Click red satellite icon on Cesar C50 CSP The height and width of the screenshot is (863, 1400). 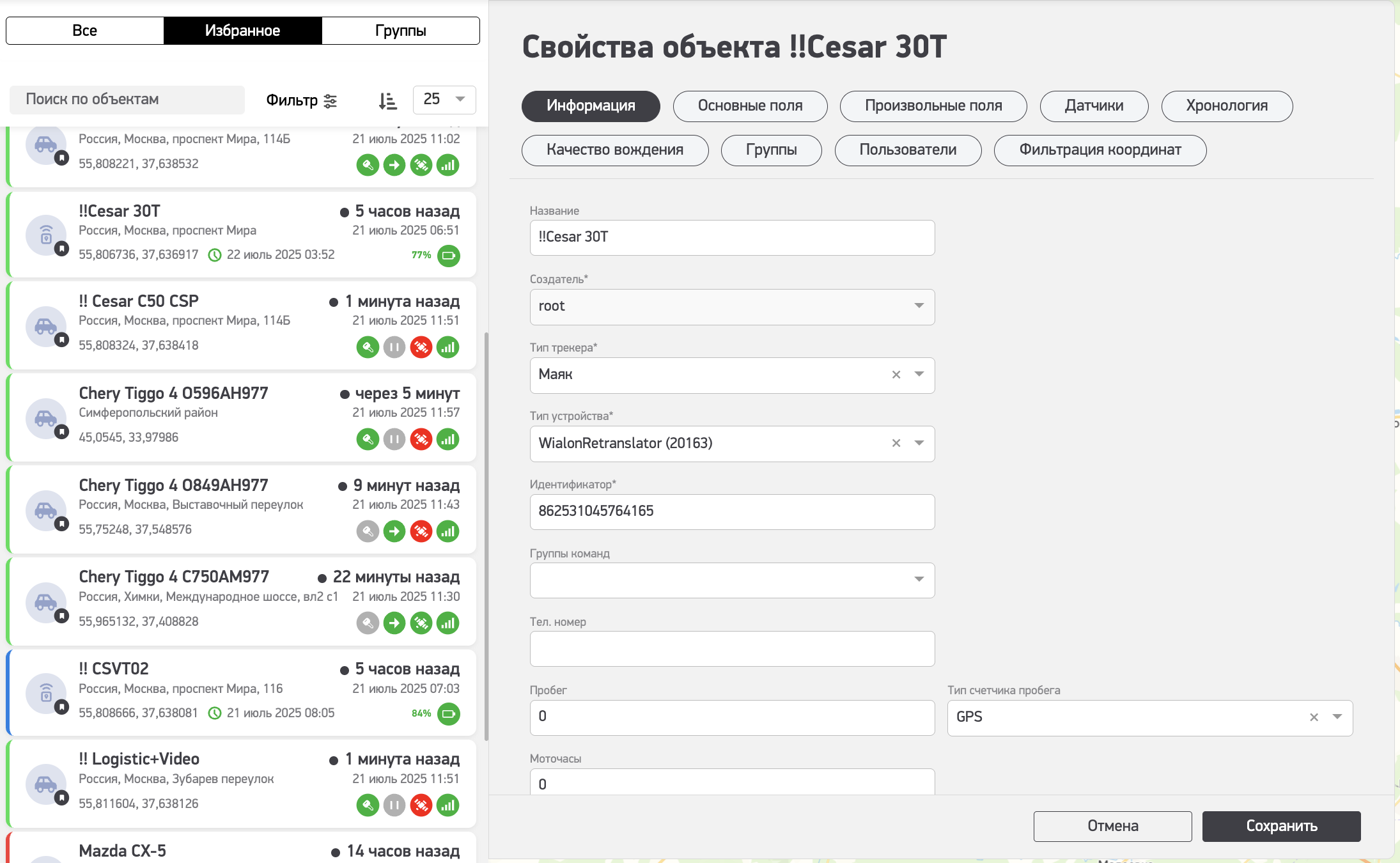point(421,347)
